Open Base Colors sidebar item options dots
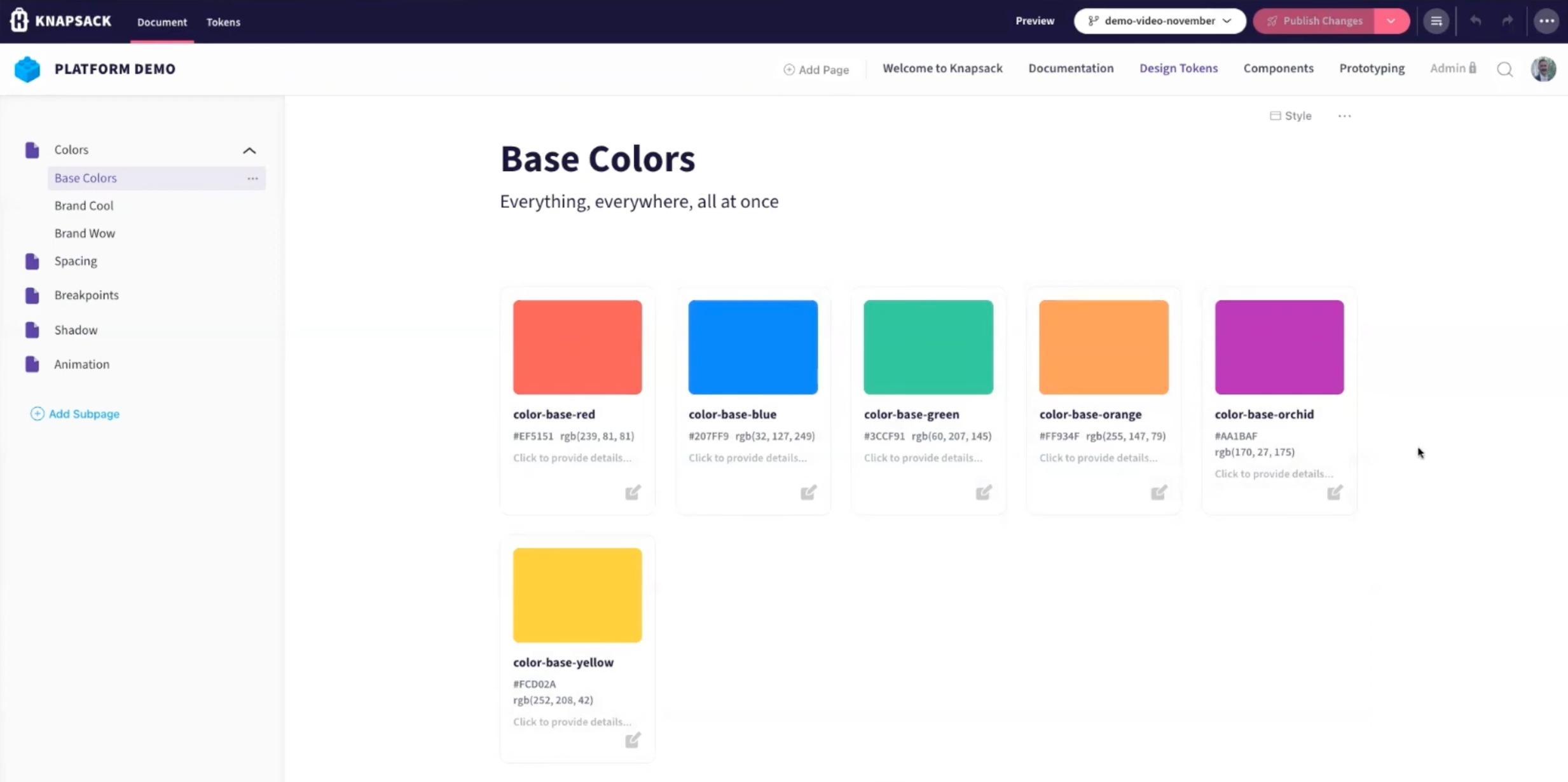This screenshot has width=1568, height=782. tap(252, 178)
